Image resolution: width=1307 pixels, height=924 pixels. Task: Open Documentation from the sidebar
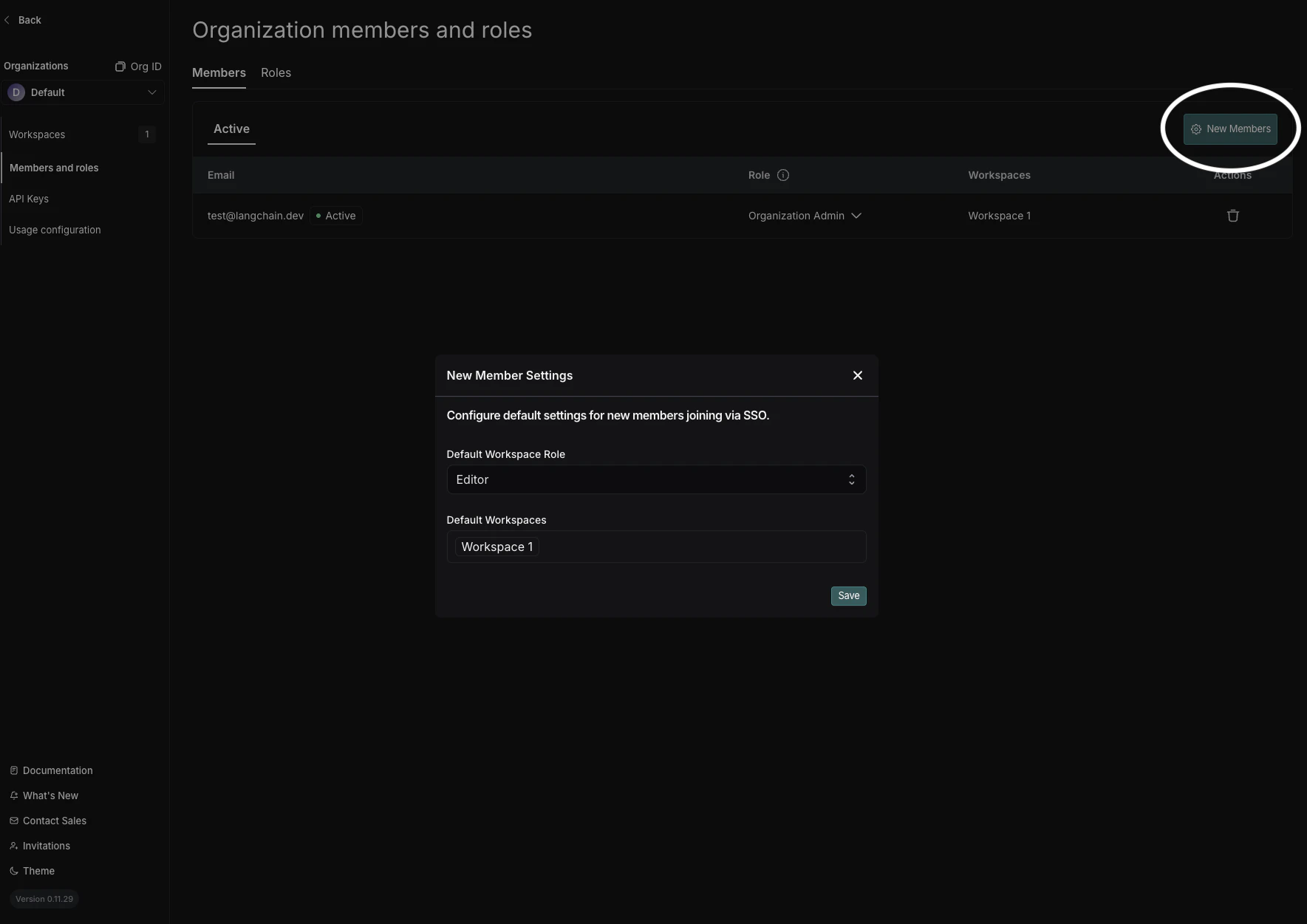(57, 770)
